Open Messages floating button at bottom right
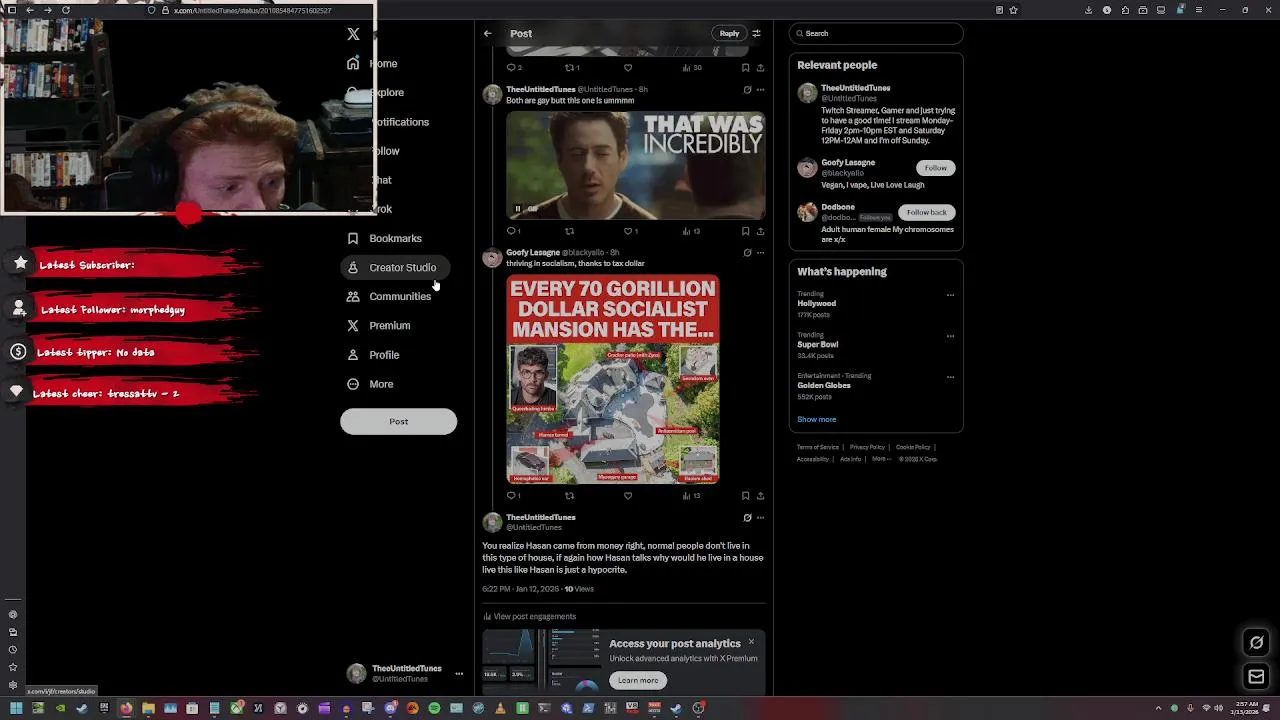 coord(1257,677)
